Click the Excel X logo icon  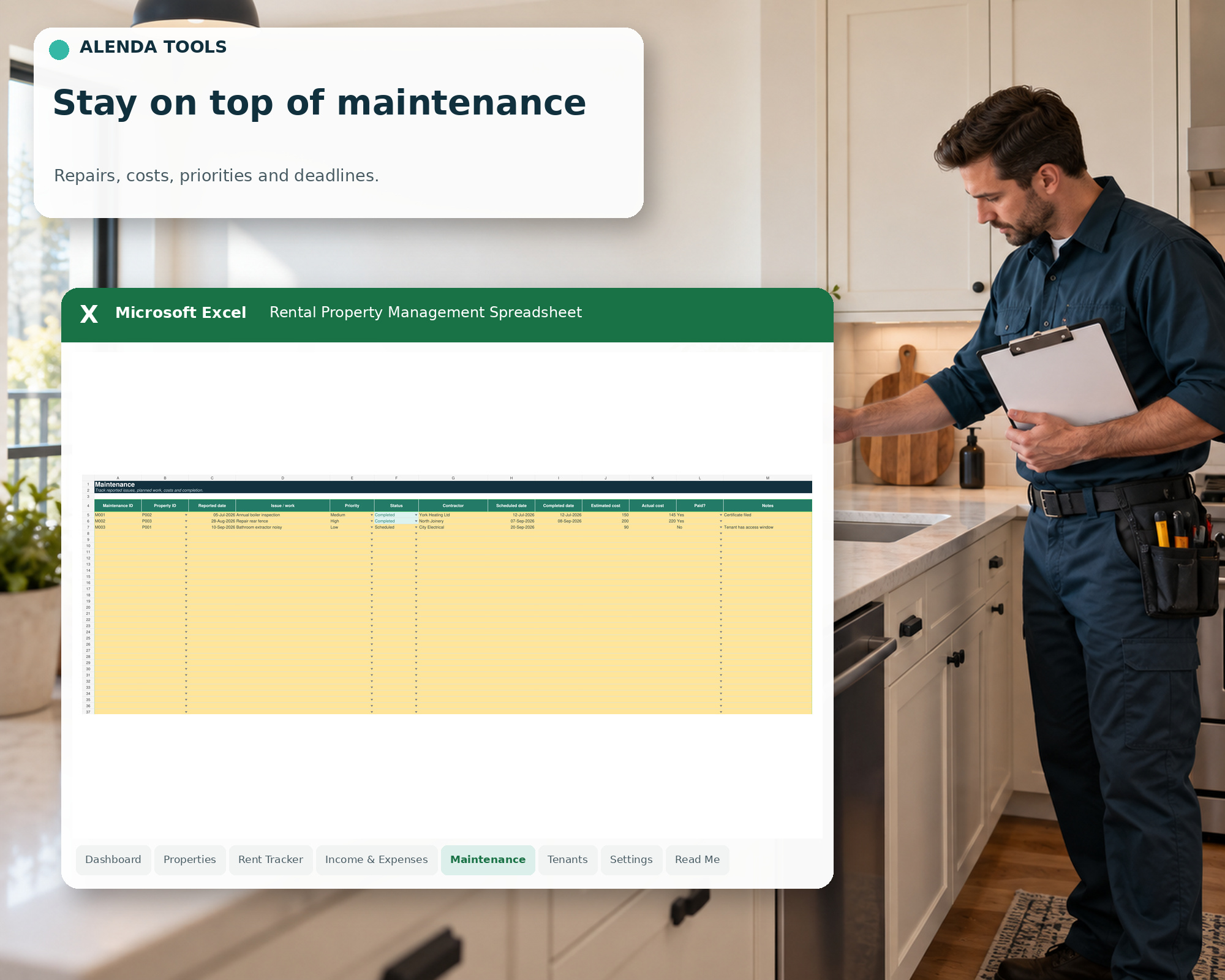point(89,314)
